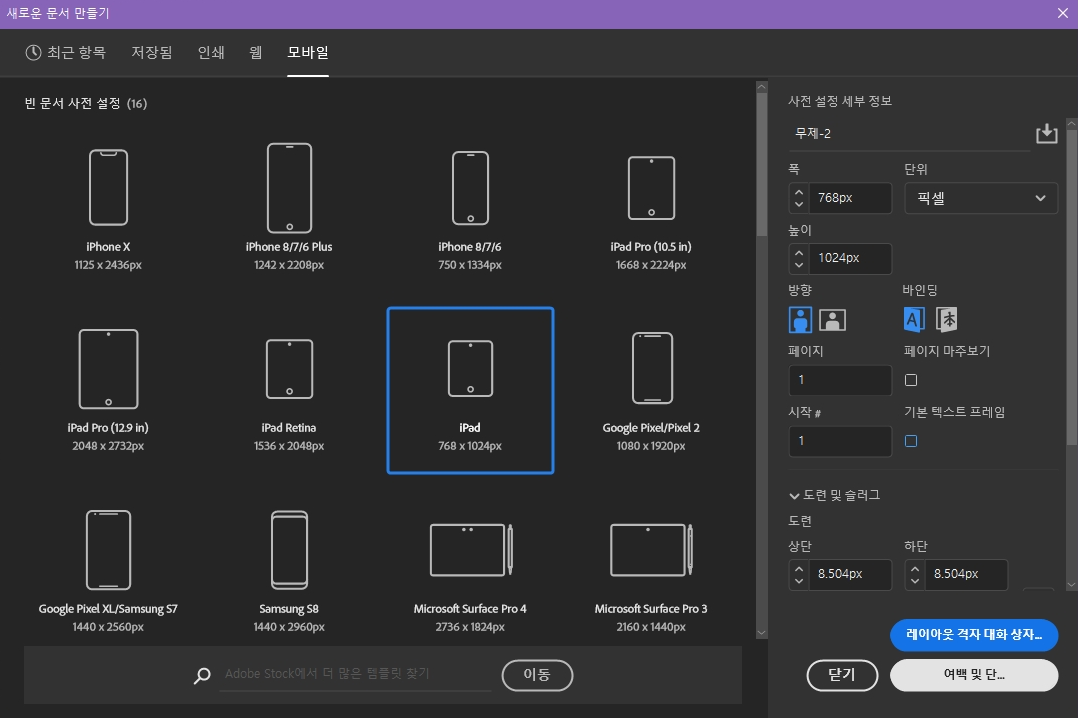Click the Adobe Stock template search field
1078x718 pixels.
tap(355, 674)
